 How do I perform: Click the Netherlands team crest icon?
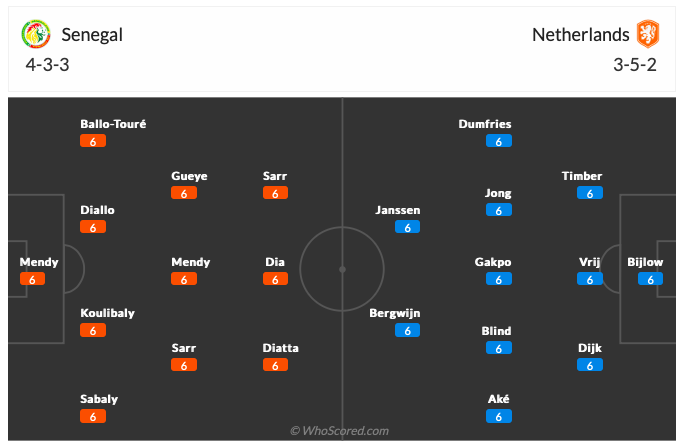click(x=647, y=34)
